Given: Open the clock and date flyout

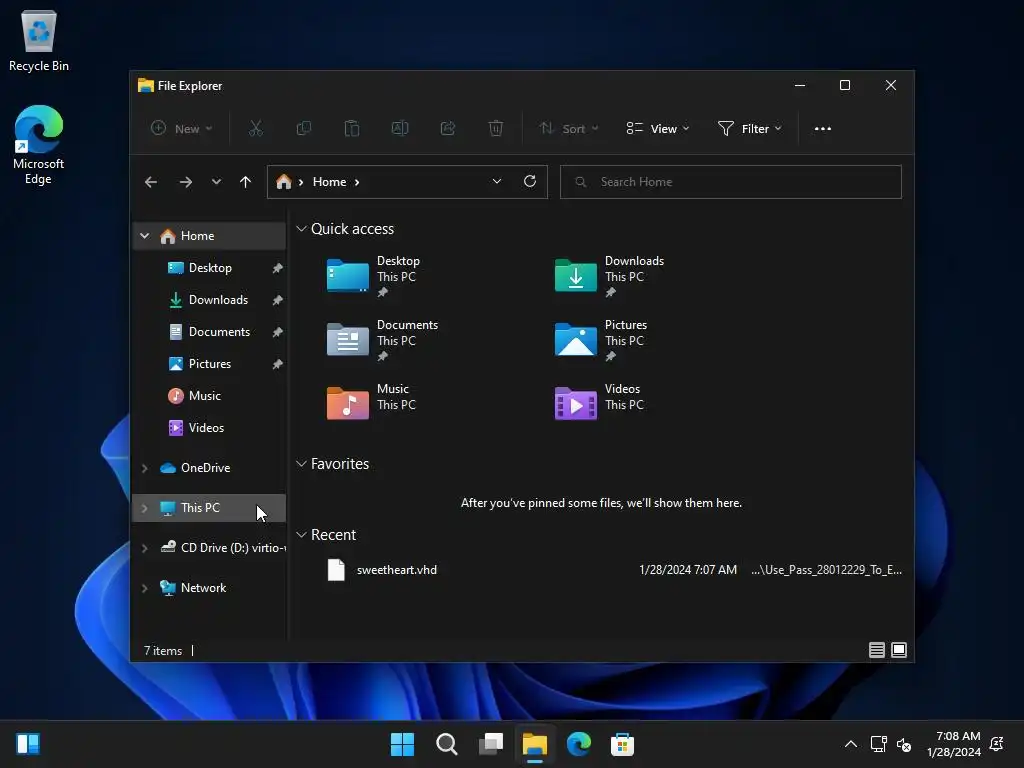Looking at the screenshot, I should (953, 744).
